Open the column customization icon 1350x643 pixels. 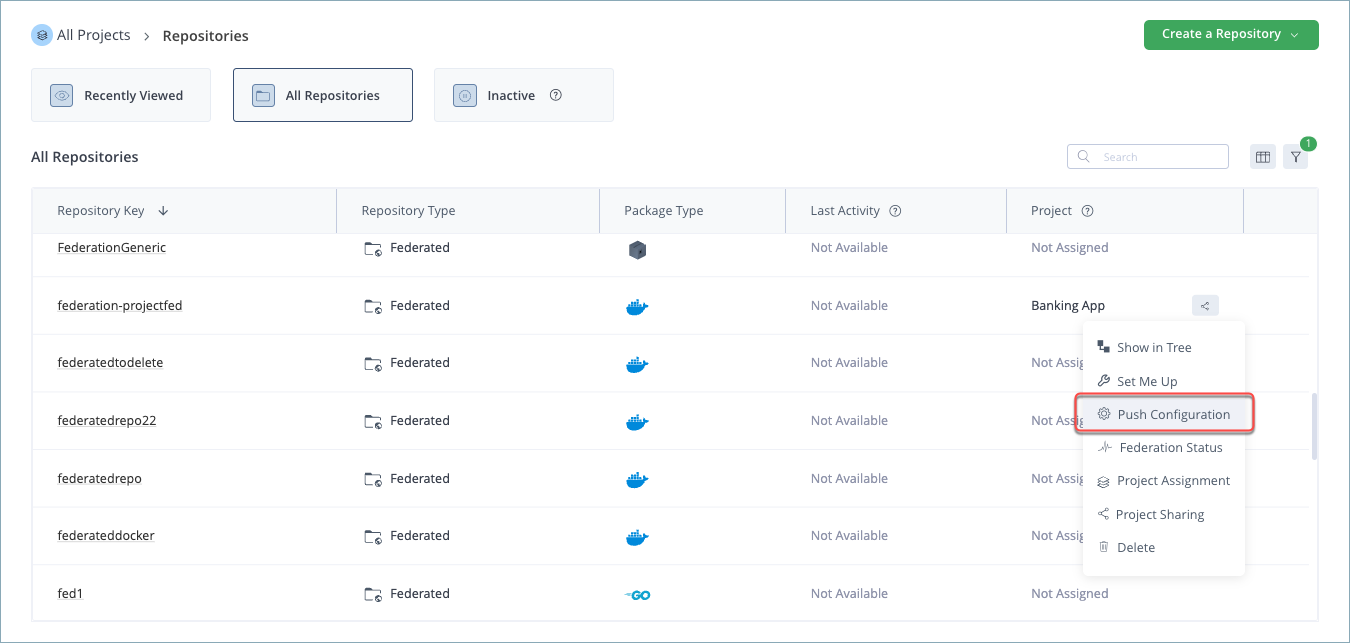coord(1263,157)
